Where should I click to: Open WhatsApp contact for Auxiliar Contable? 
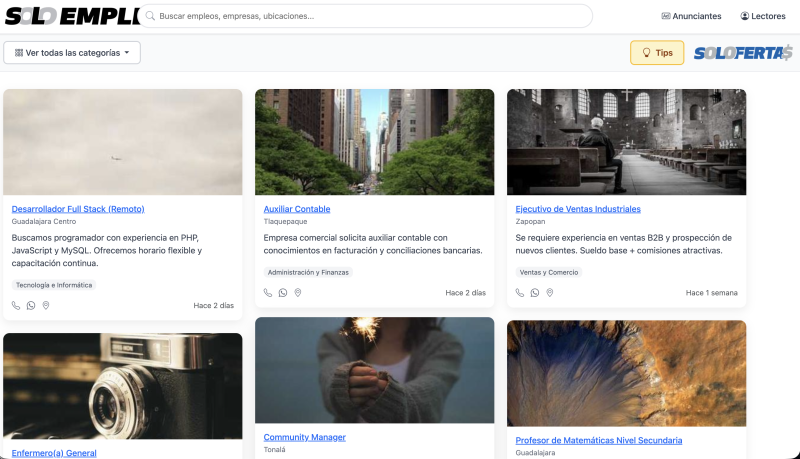pyautogui.click(x=283, y=293)
